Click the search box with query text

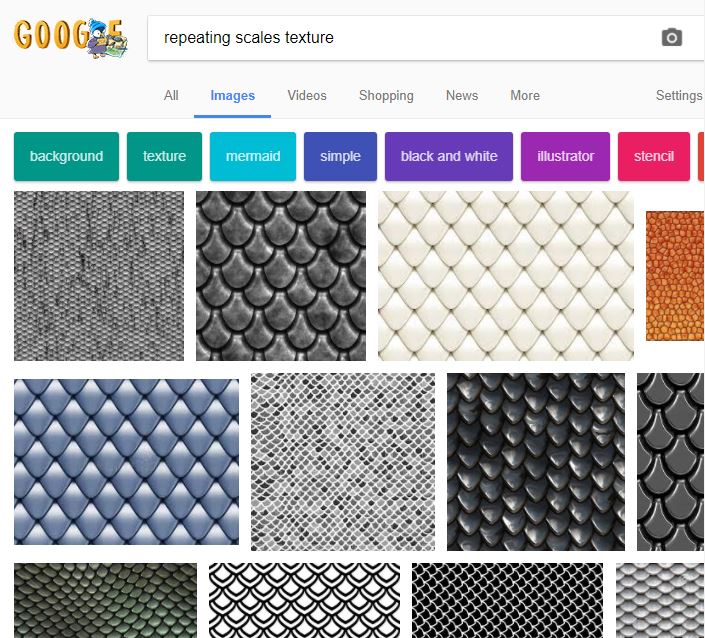tap(400, 38)
